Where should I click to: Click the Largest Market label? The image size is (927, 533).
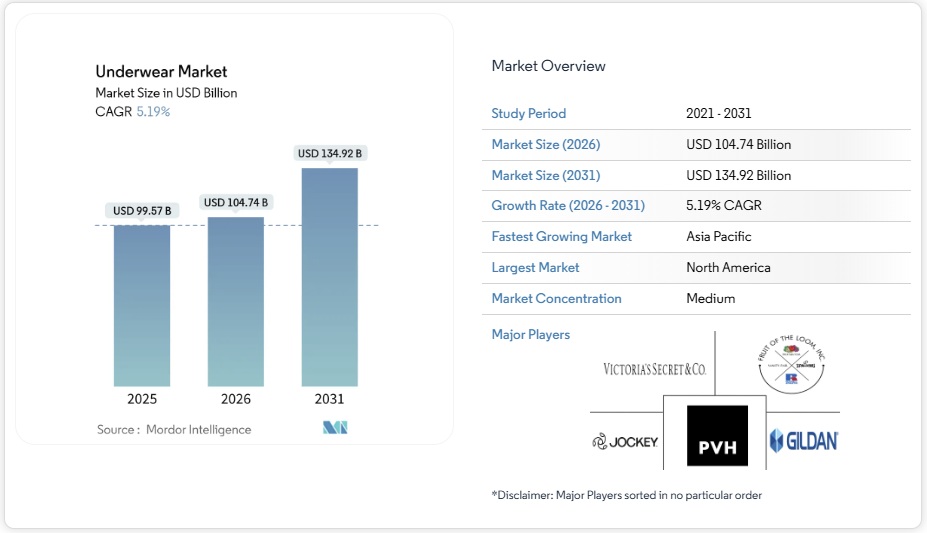click(535, 268)
